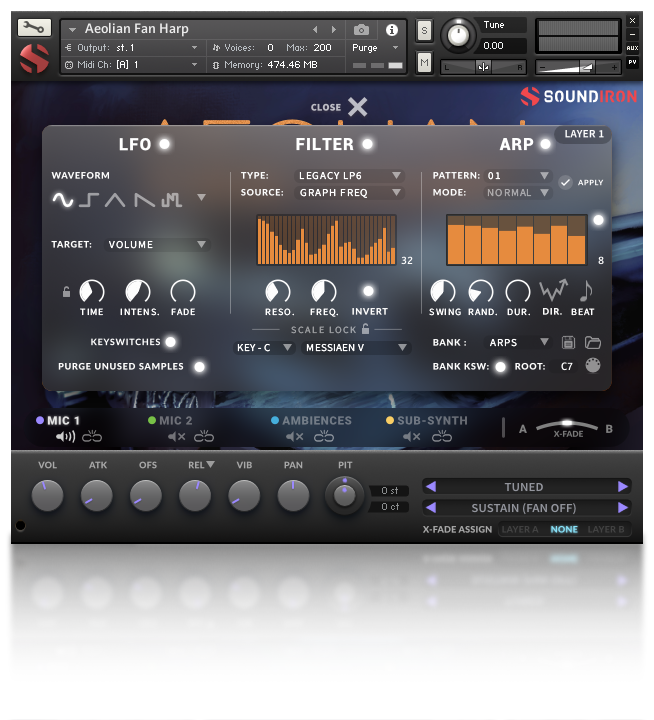Click the Layer 1 button
The image size is (654, 720).
(584, 134)
